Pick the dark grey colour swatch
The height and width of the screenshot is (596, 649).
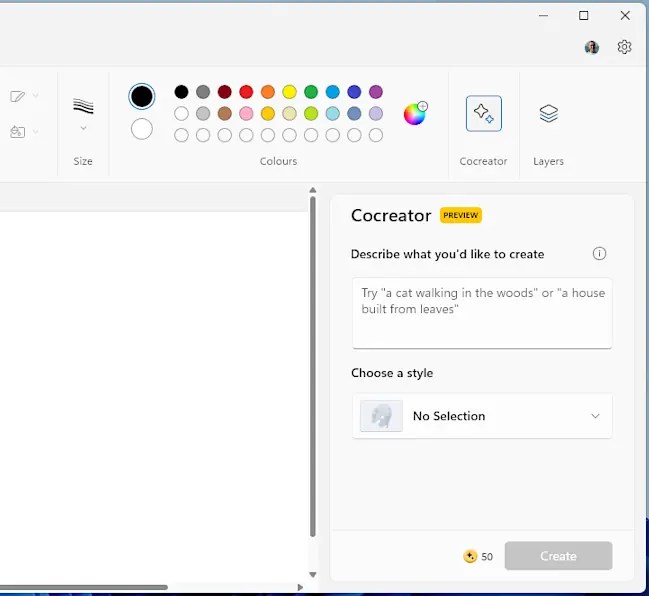[203, 92]
